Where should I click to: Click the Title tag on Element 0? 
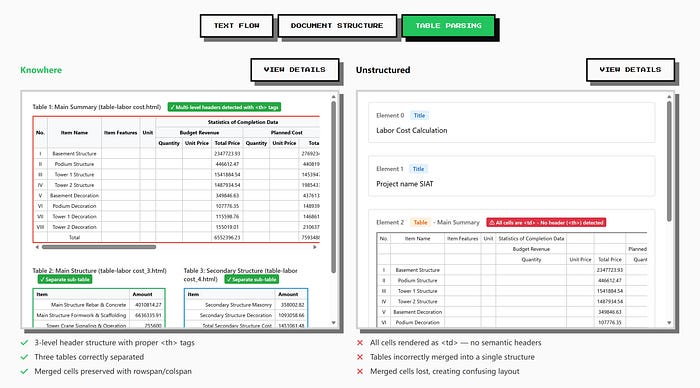click(x=419, y=116)
